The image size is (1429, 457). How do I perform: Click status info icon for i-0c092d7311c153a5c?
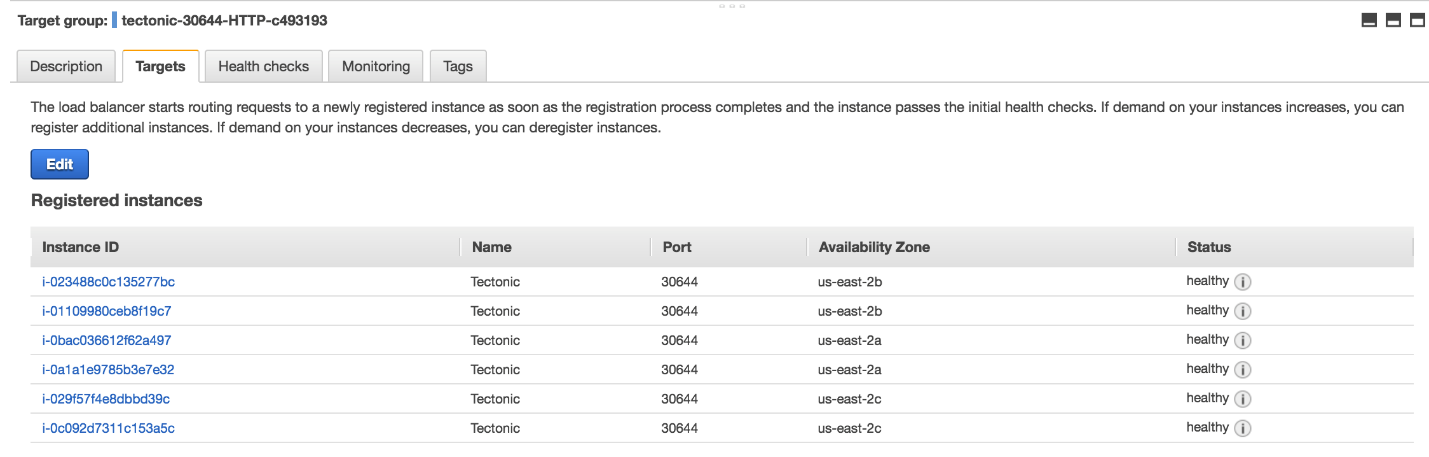pyautogui.click(x=1243, y=428)
